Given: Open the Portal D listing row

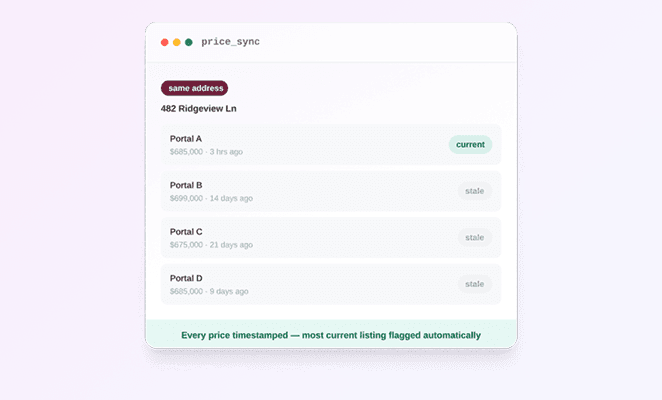Looking at the screenshot, I should click(x=331, y=284).
